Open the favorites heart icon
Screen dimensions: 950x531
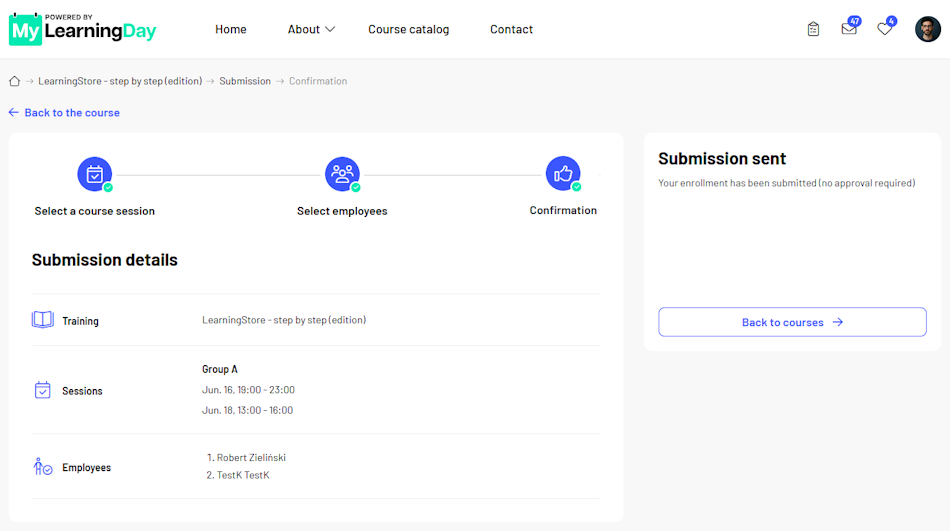point(885,28)
